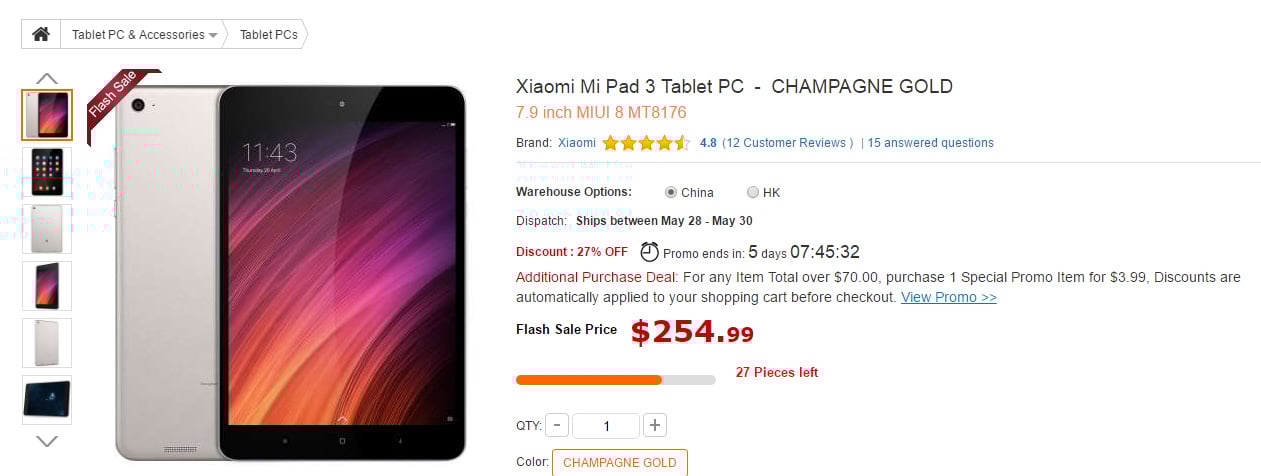Open the Tablet PCs breadcrumb category
Viewport: 1261px width, 476px height.
(269, 34)
